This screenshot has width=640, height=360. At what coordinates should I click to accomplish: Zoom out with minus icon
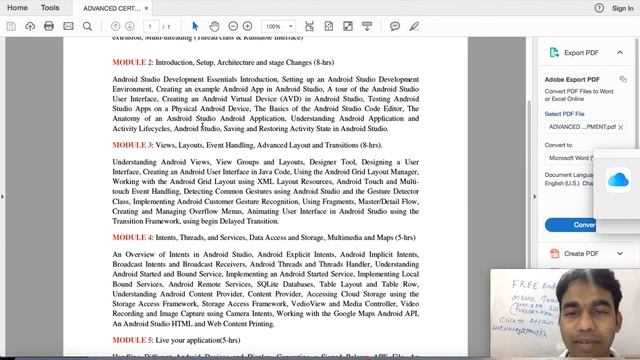233,26
